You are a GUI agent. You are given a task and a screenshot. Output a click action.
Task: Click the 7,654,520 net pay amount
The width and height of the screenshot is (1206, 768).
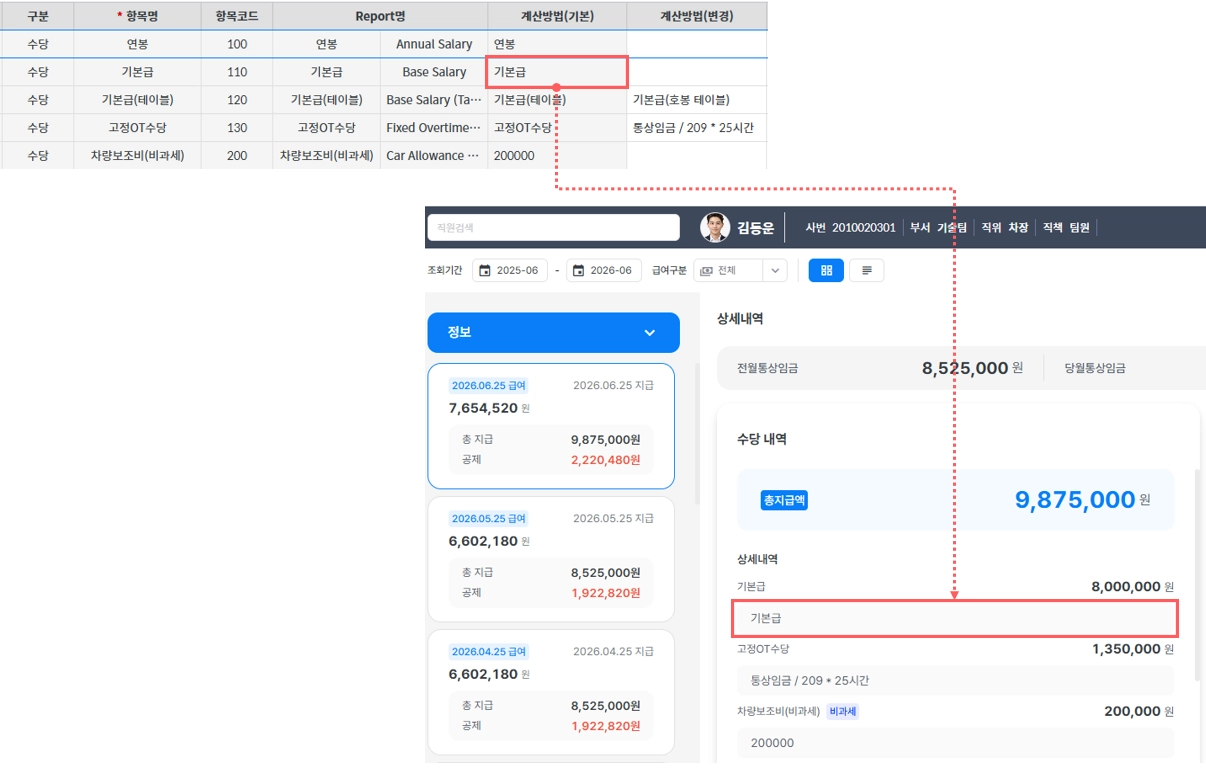[483, 408]
